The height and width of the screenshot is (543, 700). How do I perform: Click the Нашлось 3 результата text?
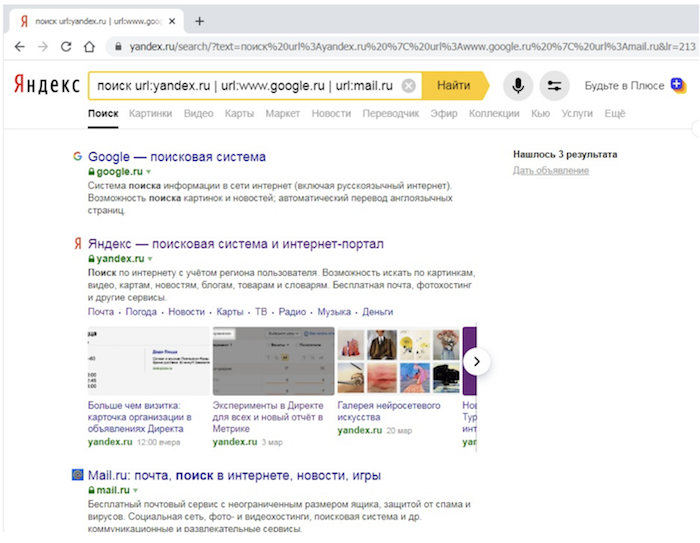(565, 155)
